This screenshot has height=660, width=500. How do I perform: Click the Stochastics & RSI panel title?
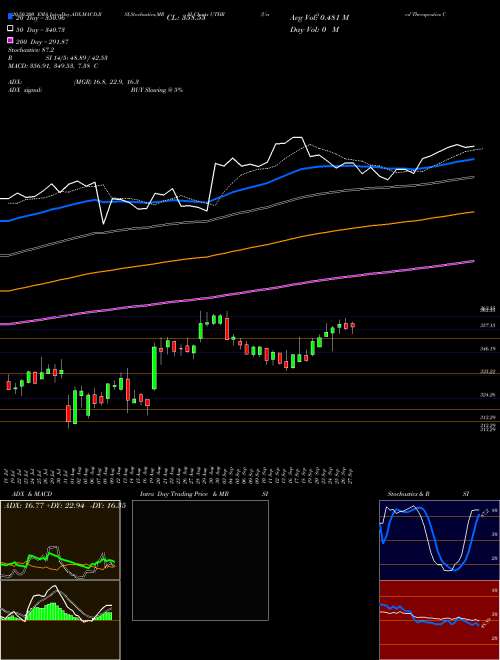pyautogui.click(x=428, y=494)
